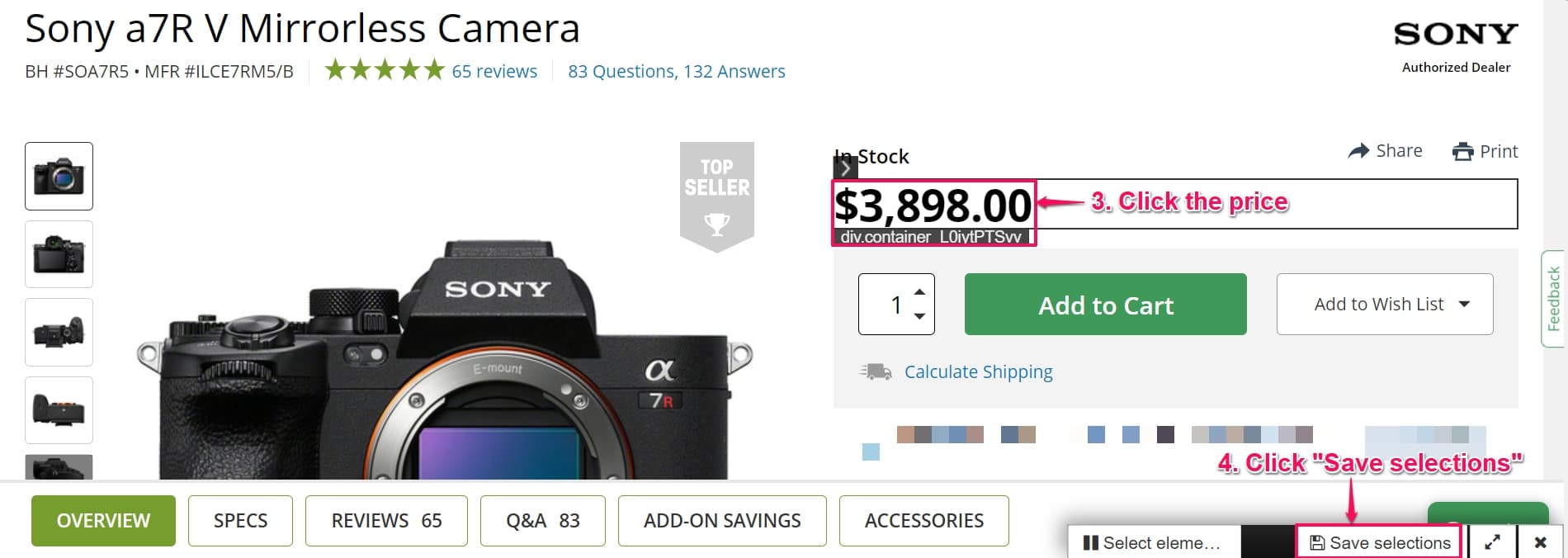Click the shipping truck icon
Viewport: 1568px width, 558px height.
click(875, 371)
